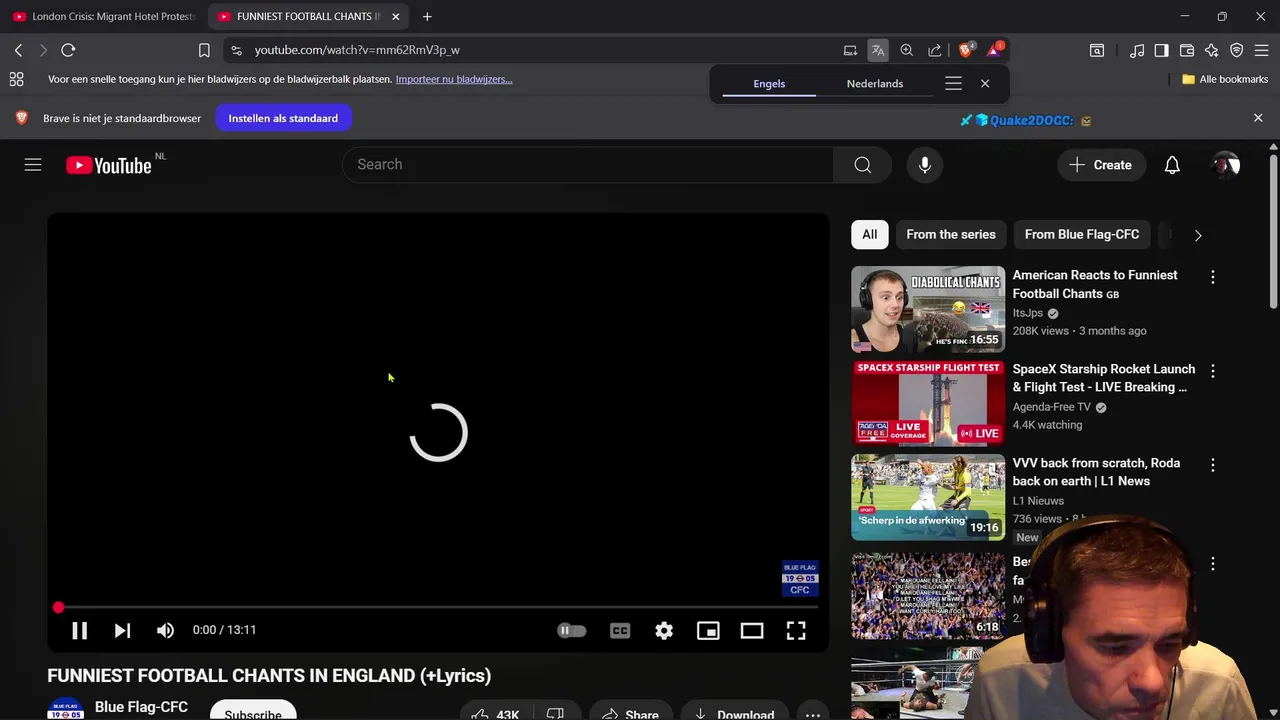Screen dimensions: 1280x720
Task: Mute the video volume speaker
Action: coord(165,630)
